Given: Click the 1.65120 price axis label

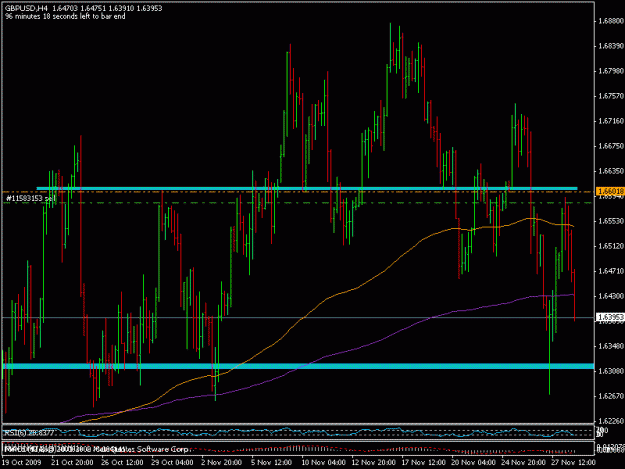Looking at the screenshot, I should tap(611, 246).
